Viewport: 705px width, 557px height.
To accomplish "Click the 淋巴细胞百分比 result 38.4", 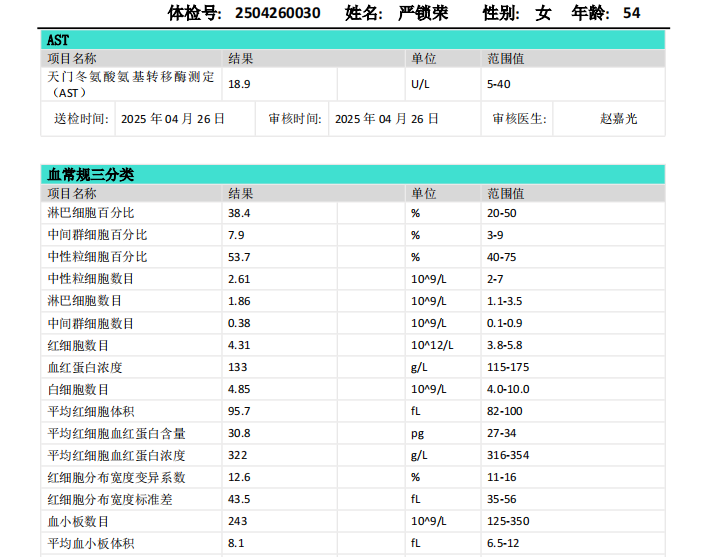I will pyautogui.click(x=239, y=213).
